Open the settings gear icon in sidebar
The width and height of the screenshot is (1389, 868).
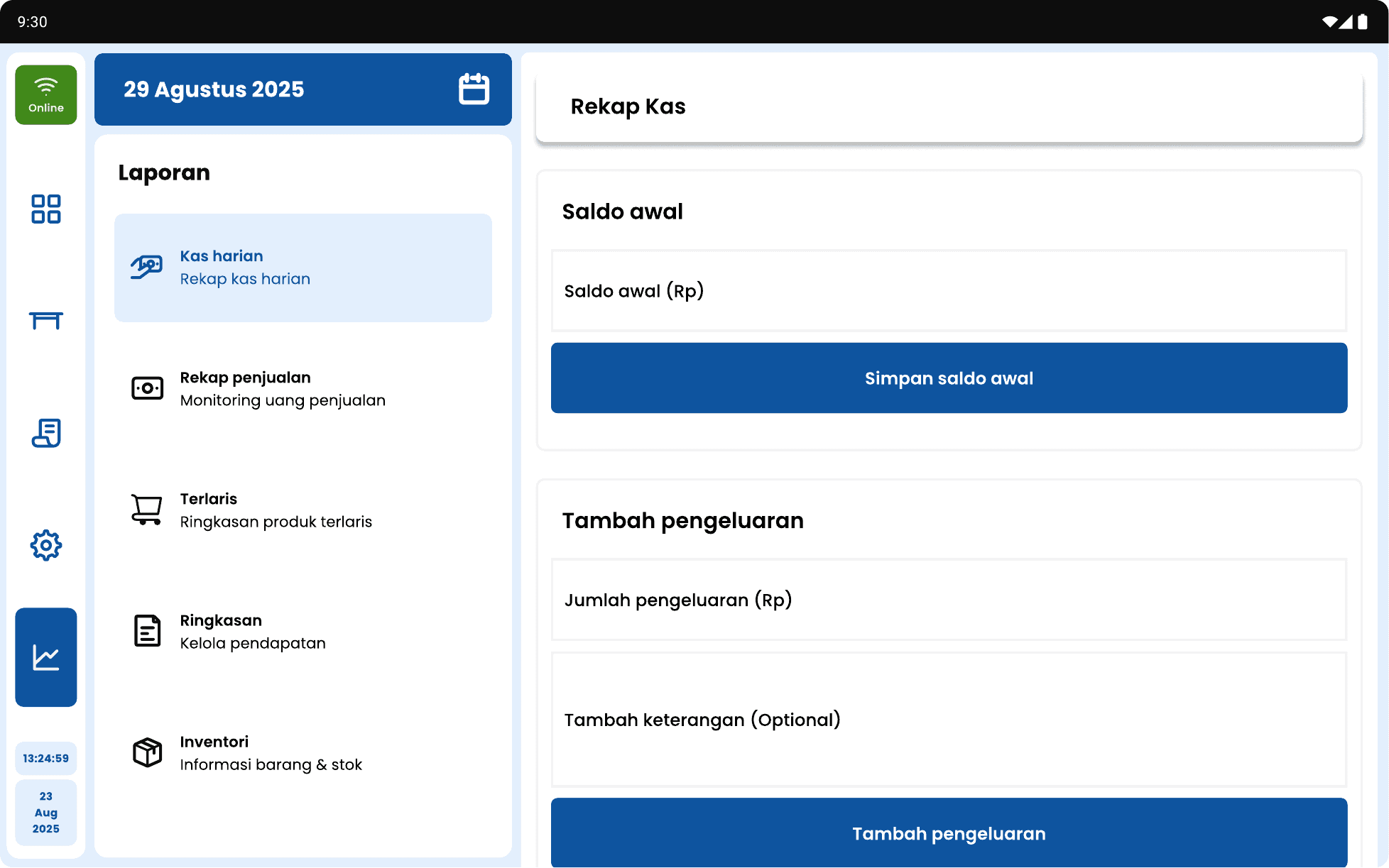point(46,545)
